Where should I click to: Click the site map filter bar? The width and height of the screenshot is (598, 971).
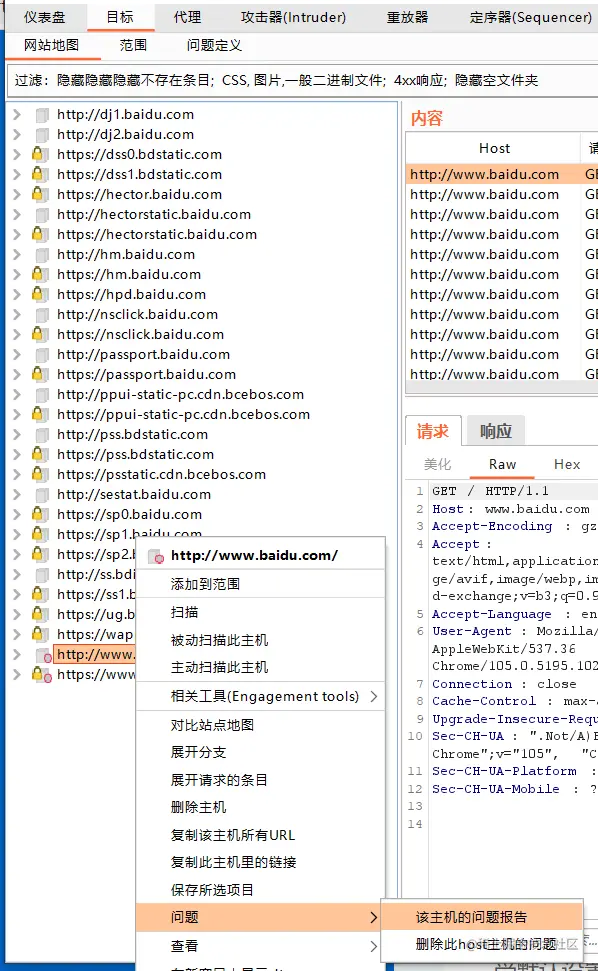pyautogui.click(x=303, y=81)
